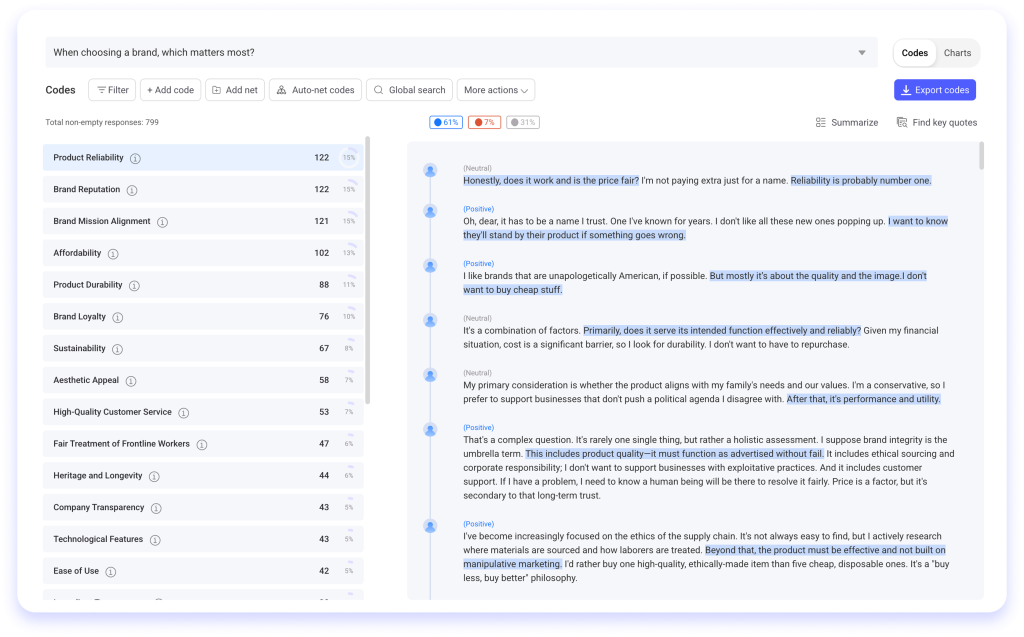
Task: Toggle the 61% positive sentiment filter
Action: coord(446,121)
